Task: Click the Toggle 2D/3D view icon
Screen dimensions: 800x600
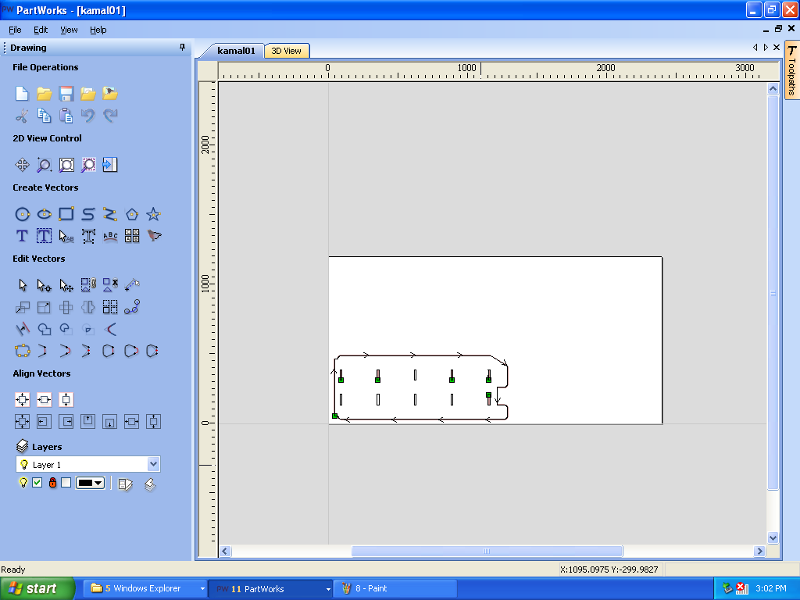Action: click(110, 165)
